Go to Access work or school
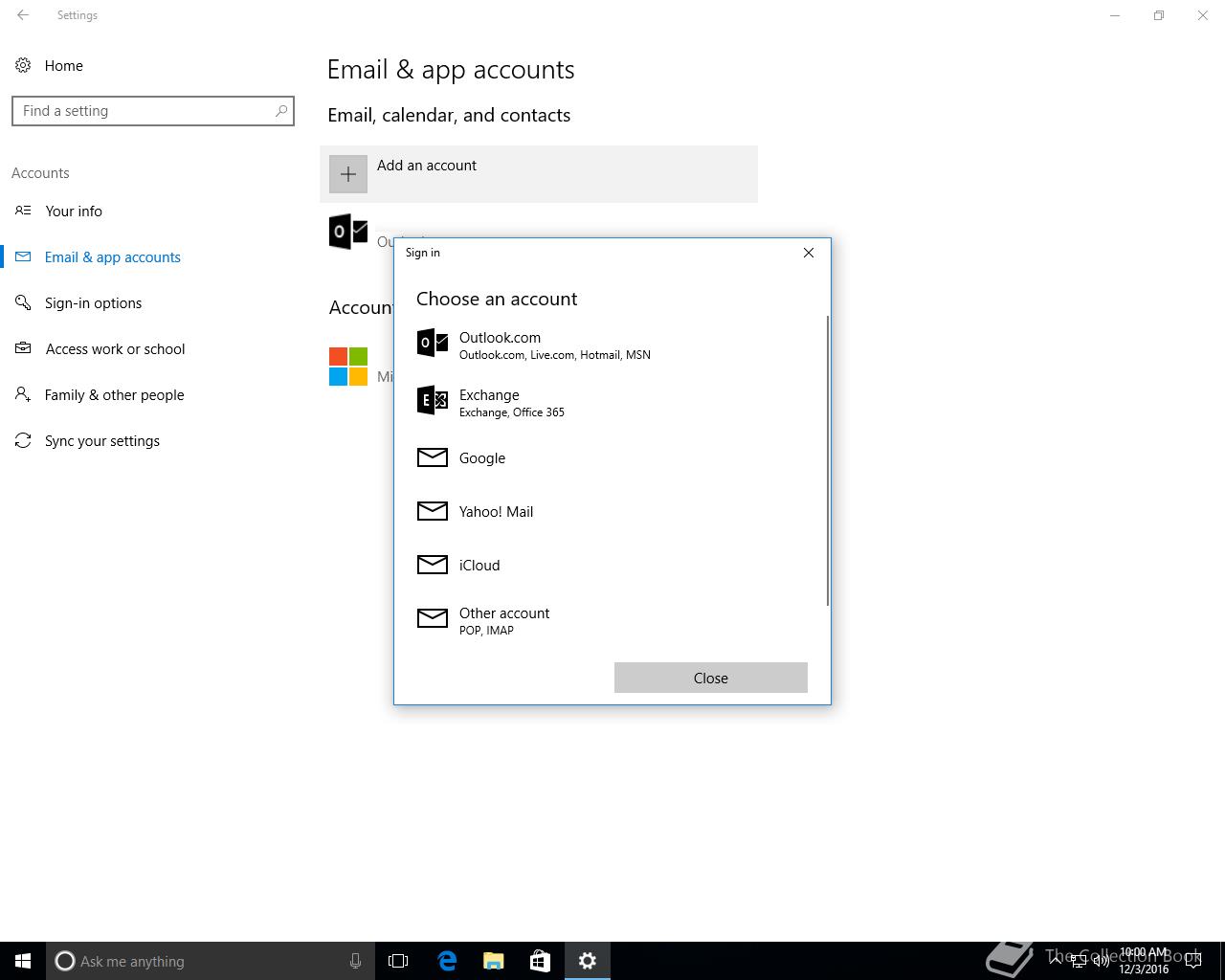 coord(116,349)
